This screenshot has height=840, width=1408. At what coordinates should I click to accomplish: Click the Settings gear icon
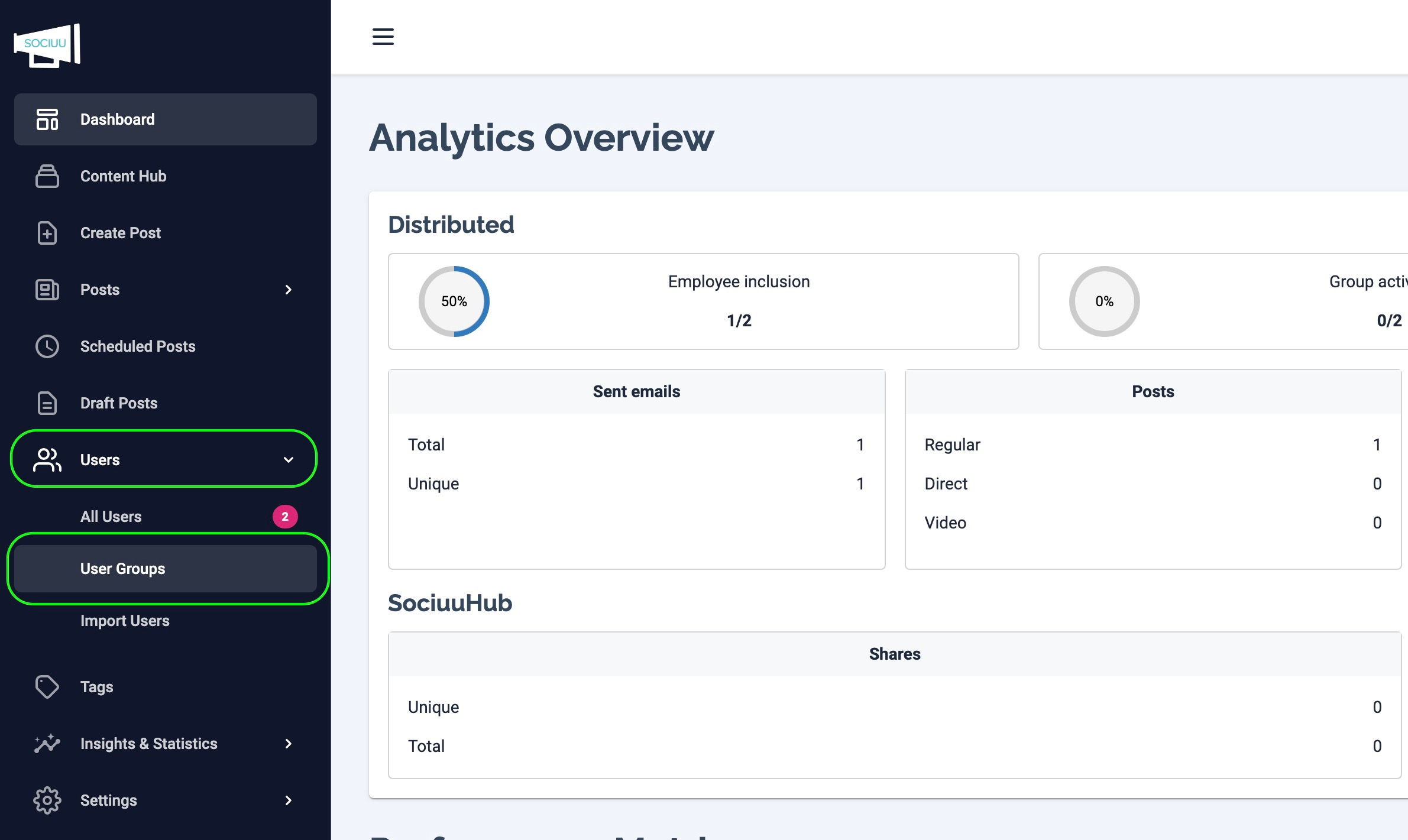pos(47,800)
